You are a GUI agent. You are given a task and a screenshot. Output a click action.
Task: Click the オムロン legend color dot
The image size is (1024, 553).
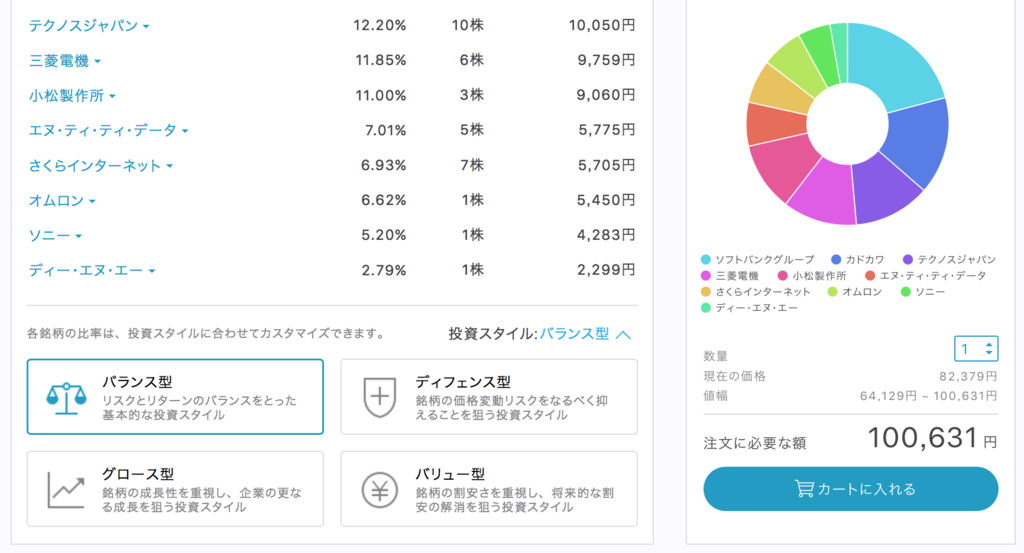tap(832, 292)
